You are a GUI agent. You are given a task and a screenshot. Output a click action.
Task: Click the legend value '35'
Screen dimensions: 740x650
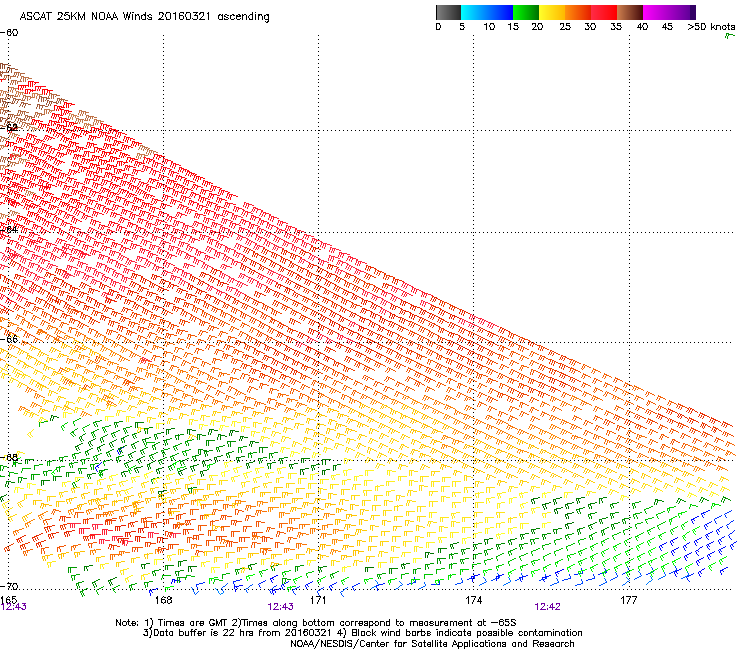[x=616, y=27]
